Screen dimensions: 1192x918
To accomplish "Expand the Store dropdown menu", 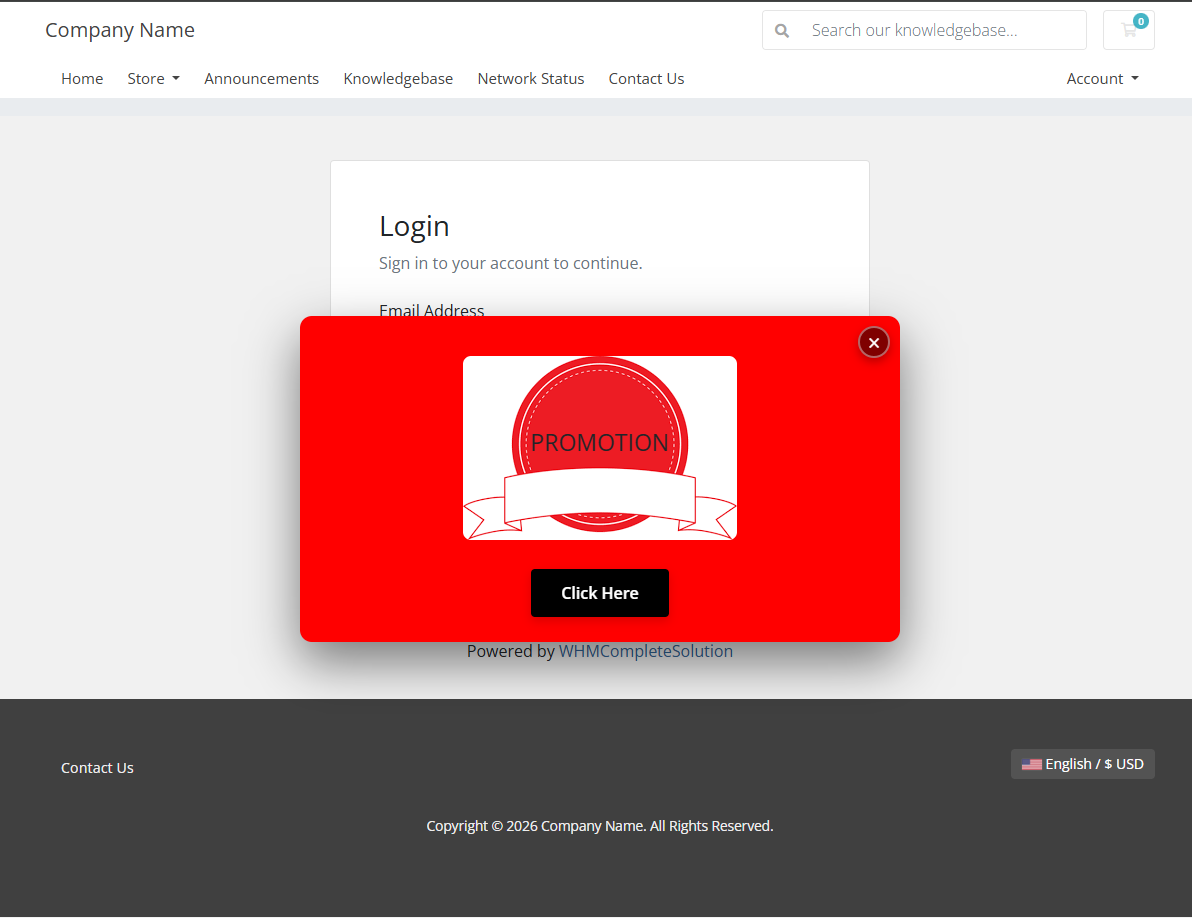I will pyautogui.click(x=153, y=79).
